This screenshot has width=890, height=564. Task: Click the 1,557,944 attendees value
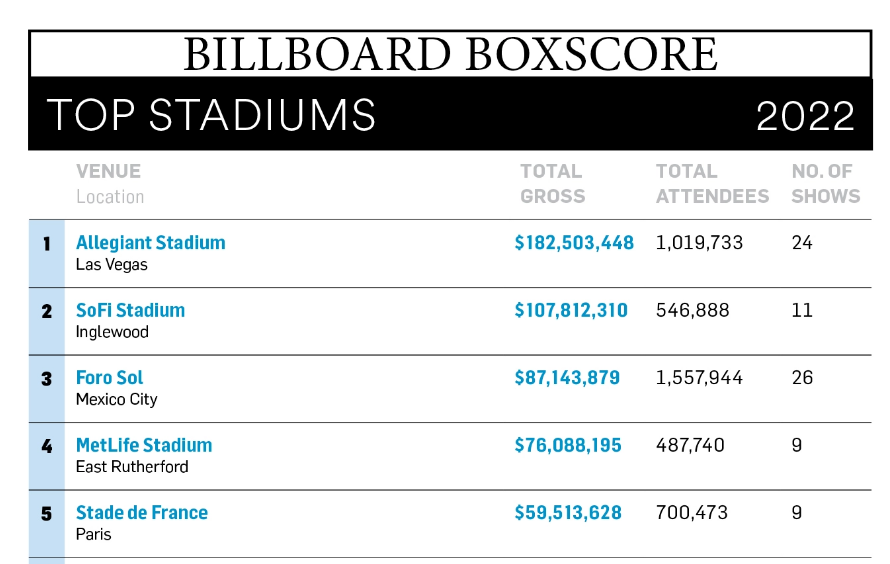click(x=699, y=378)
